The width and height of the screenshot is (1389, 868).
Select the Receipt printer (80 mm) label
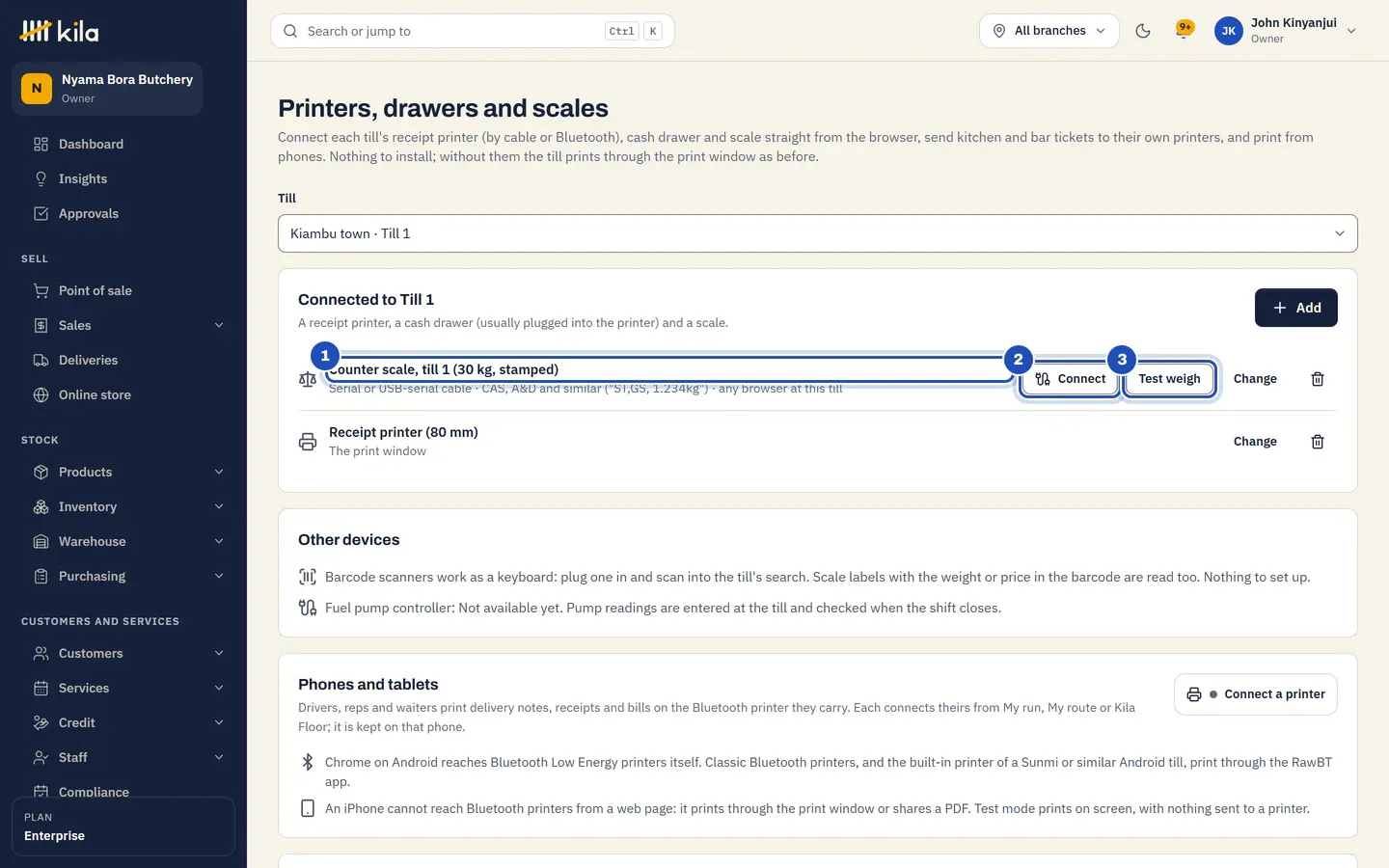[x=403, y=432]
